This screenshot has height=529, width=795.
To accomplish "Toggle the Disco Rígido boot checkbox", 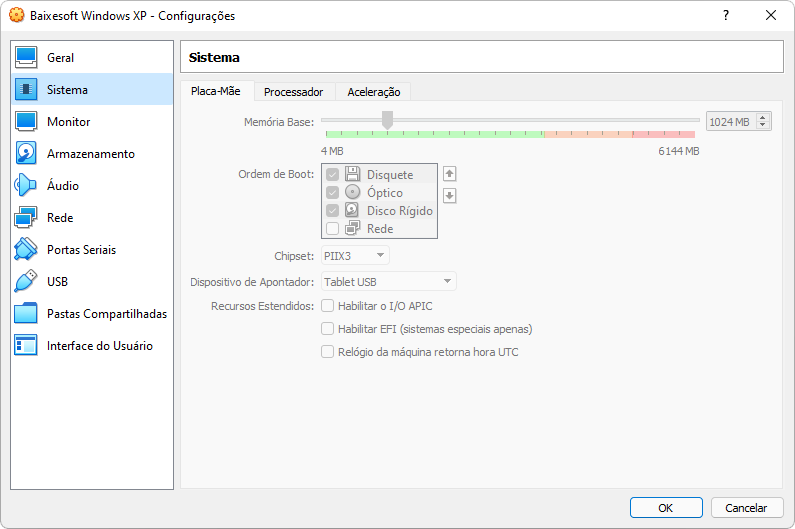I will pyautogui.click(x=333, y=210).
